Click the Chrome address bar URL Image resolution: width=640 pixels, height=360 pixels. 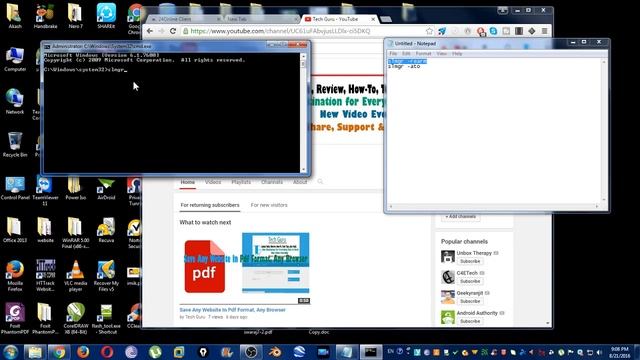pyautogui.click(x=280, y=31)
